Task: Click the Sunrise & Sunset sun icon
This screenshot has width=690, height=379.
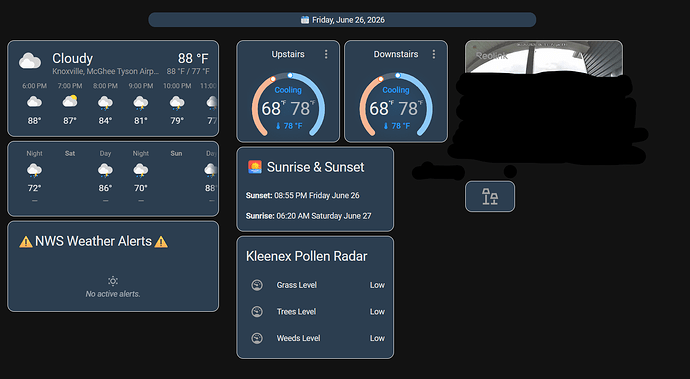Action: coord(255,167)
